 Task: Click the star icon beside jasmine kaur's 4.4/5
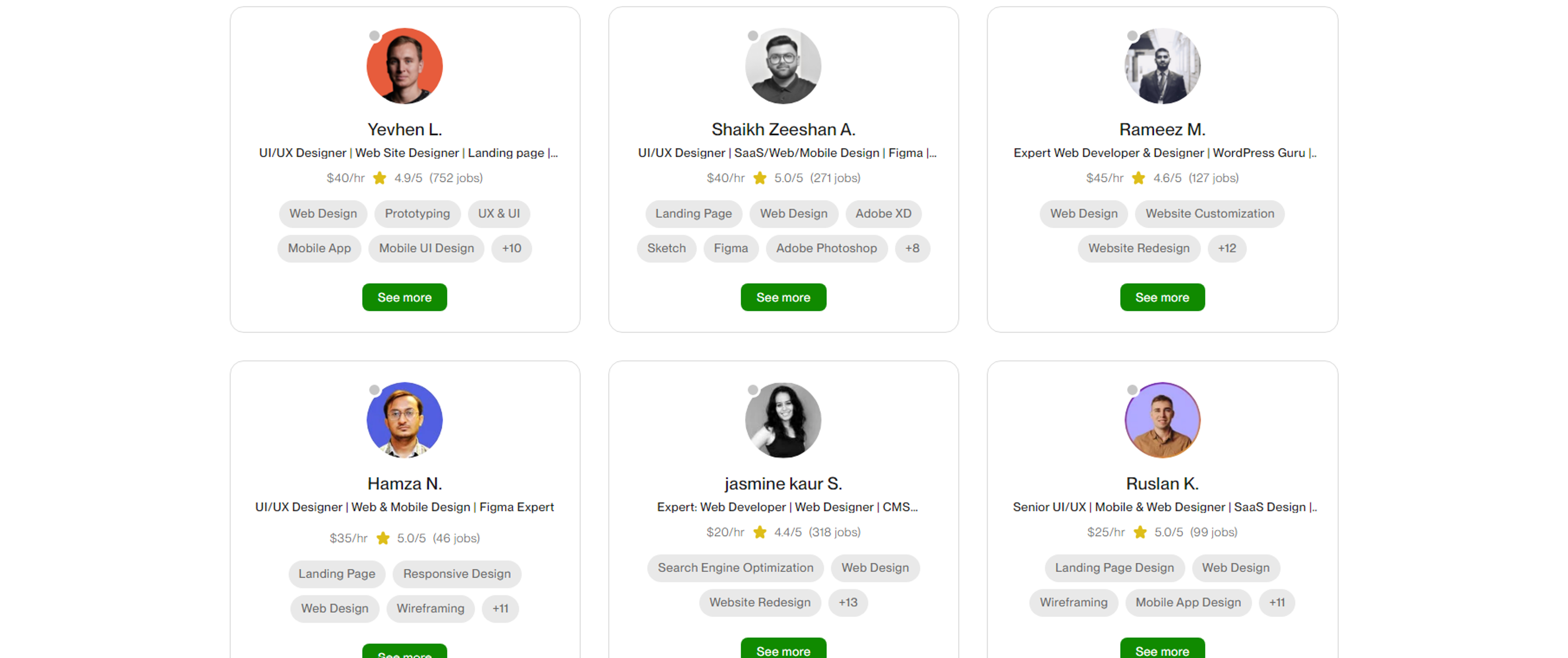(759, 531)
